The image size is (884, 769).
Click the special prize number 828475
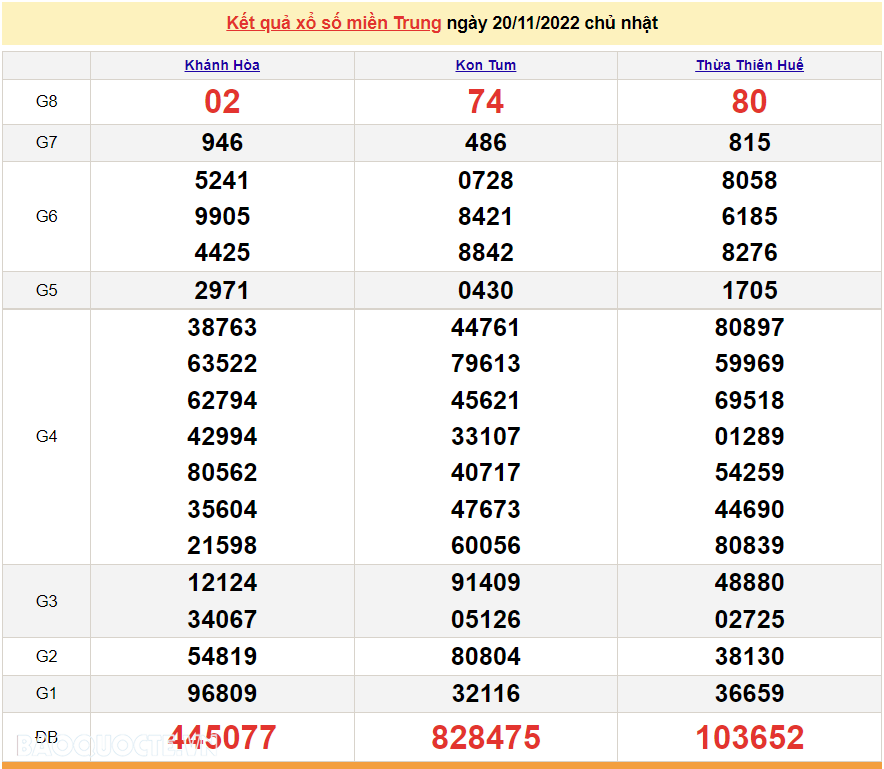[x=485, y=738]
